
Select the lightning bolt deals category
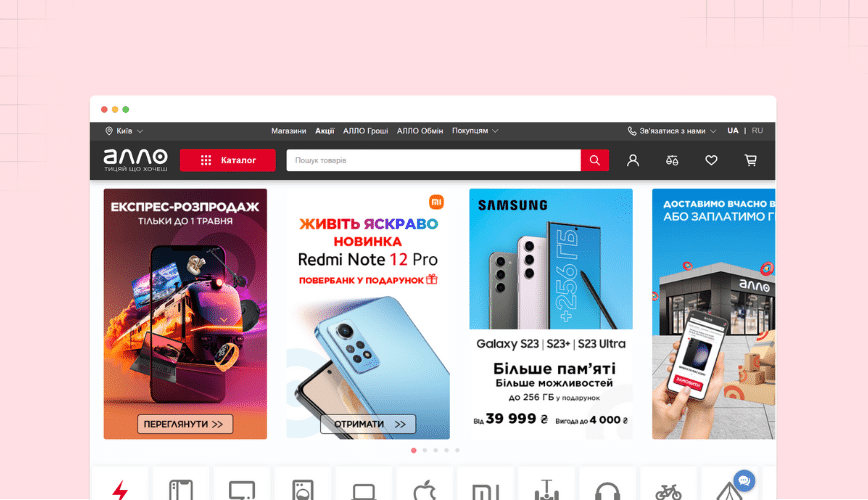[x=120, y=489]
